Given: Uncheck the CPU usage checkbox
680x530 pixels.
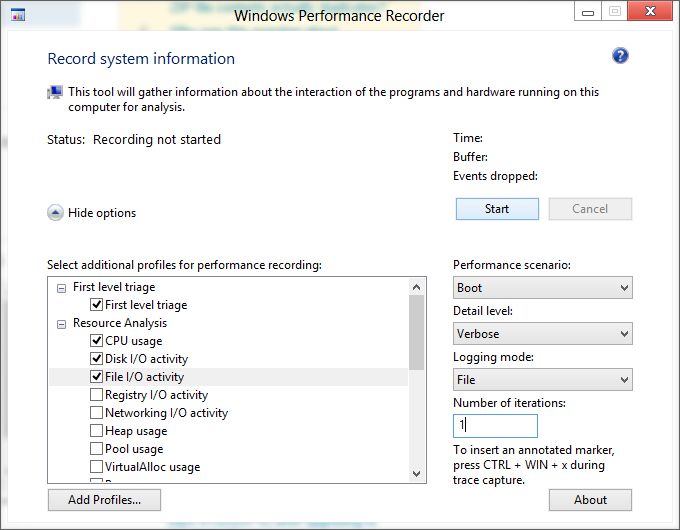Looking at the screenshot, I should (96, 340).
